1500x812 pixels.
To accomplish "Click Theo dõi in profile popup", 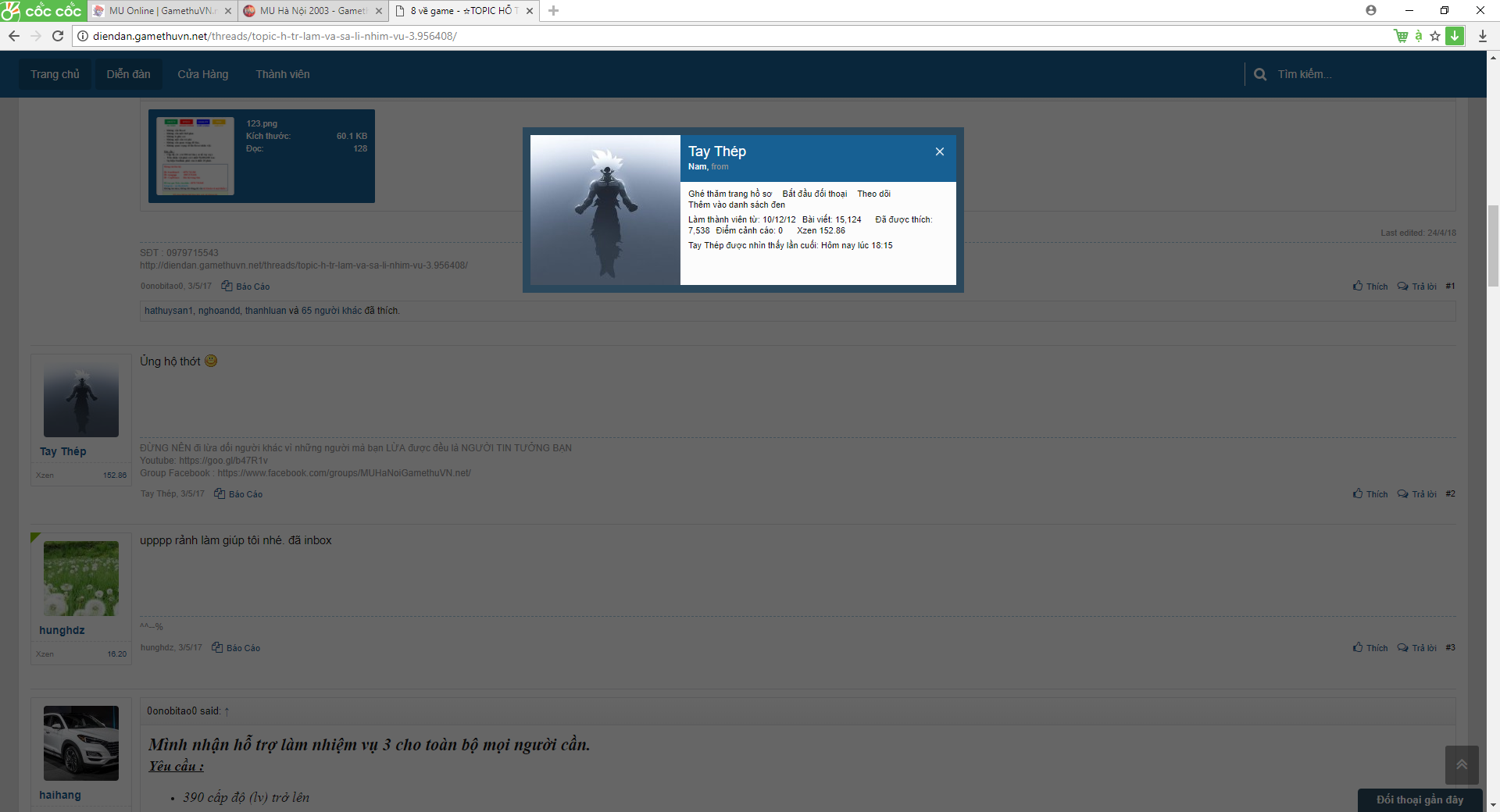I will pyautogui.click(x=873, y=194).
